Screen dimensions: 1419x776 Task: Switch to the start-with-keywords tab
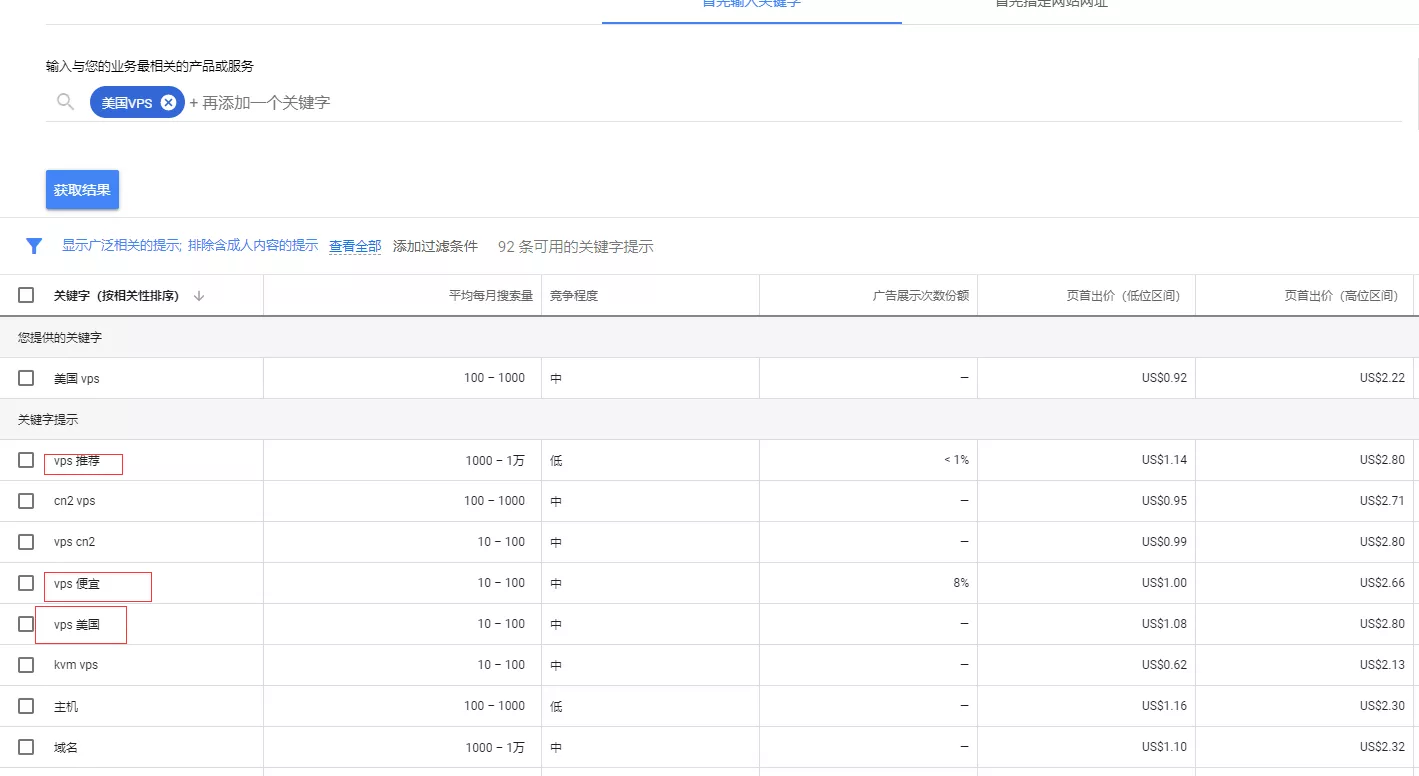coord(752,5)
